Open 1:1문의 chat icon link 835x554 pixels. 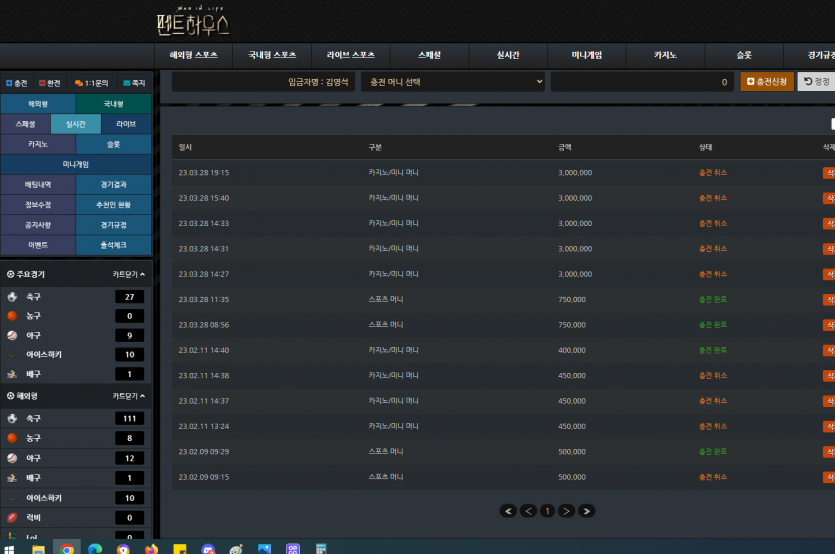pos(79,83)
